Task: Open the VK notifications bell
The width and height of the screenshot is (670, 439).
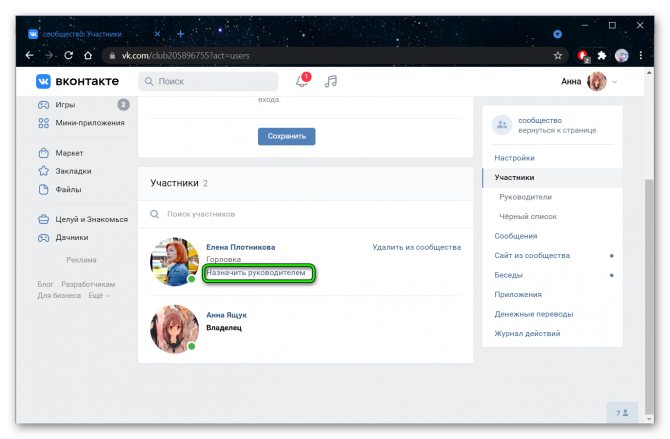Action: pos(302,81)
